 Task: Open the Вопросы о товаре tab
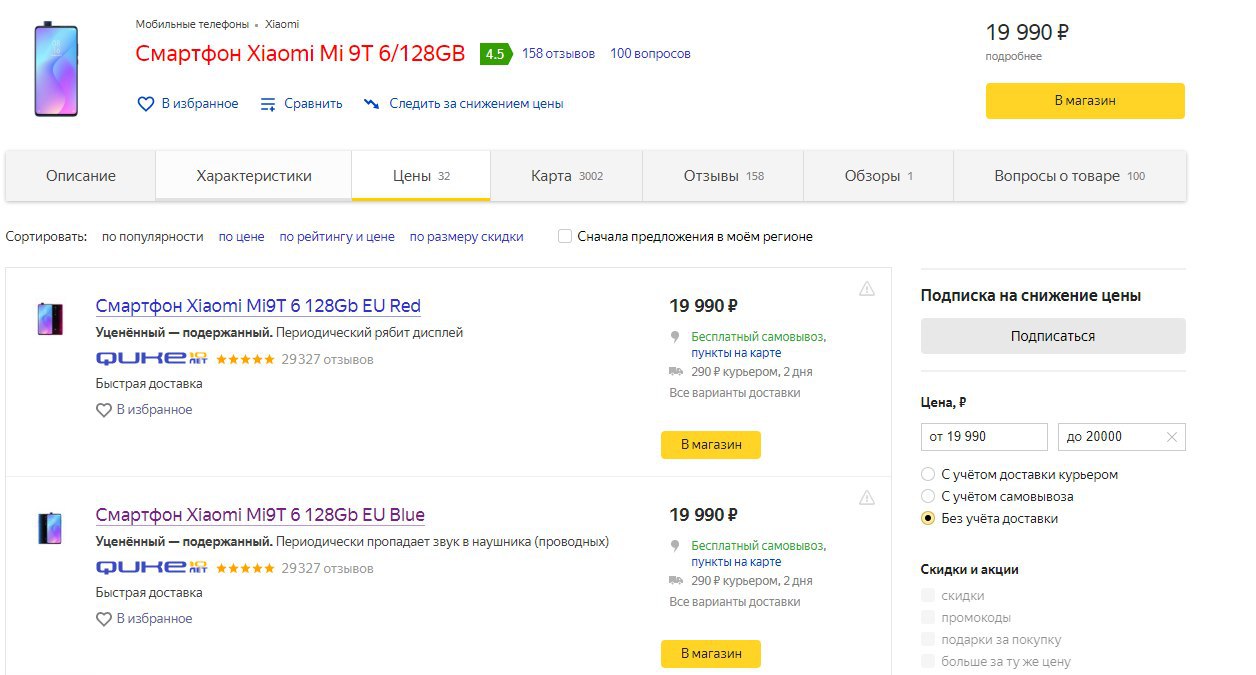click(x=1070, y=176)
